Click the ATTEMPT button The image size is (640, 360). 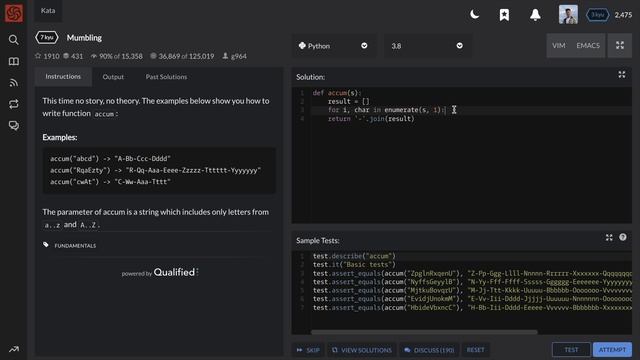(x=612, y=350)
